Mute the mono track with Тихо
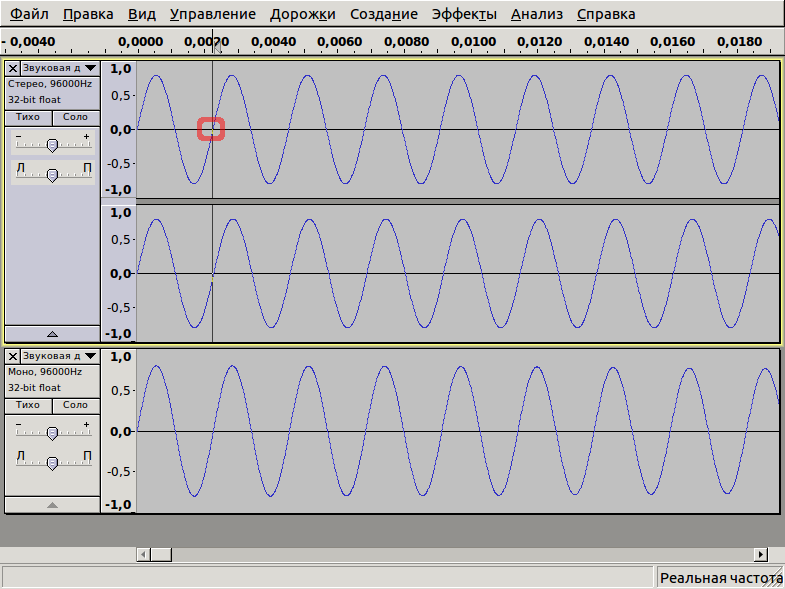 (x=28, y=405)
